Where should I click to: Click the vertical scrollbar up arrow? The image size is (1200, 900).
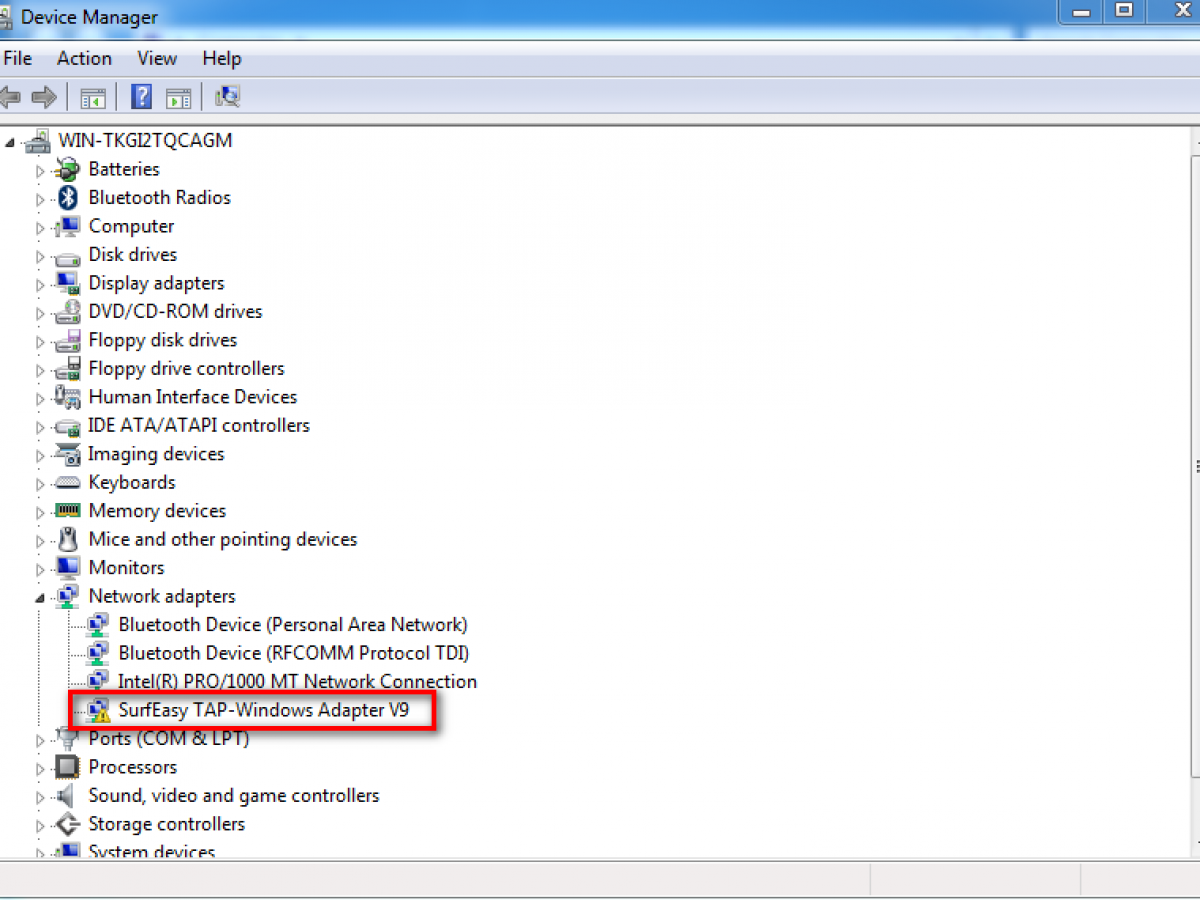pos(1195,140)
